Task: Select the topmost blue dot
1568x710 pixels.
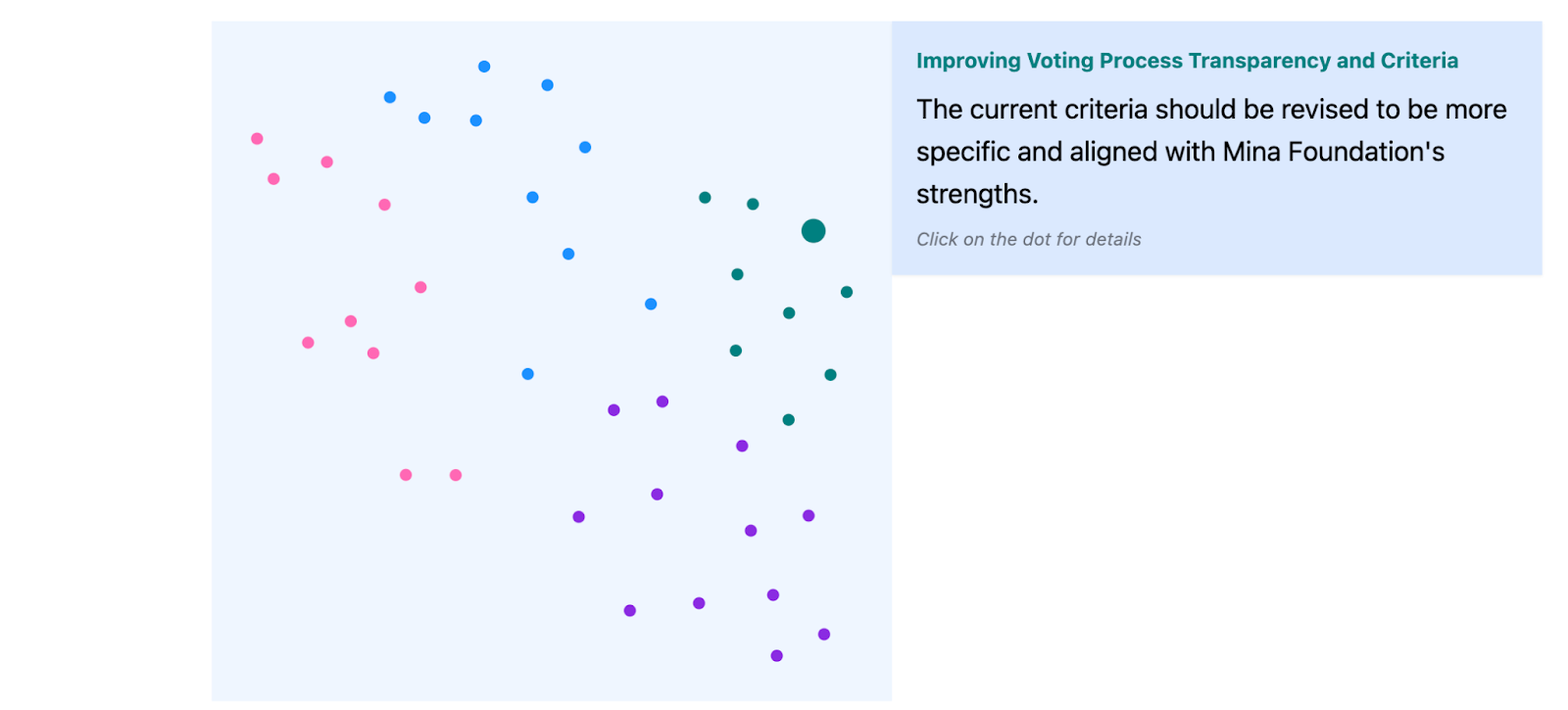Action: [x=484, y=67]
